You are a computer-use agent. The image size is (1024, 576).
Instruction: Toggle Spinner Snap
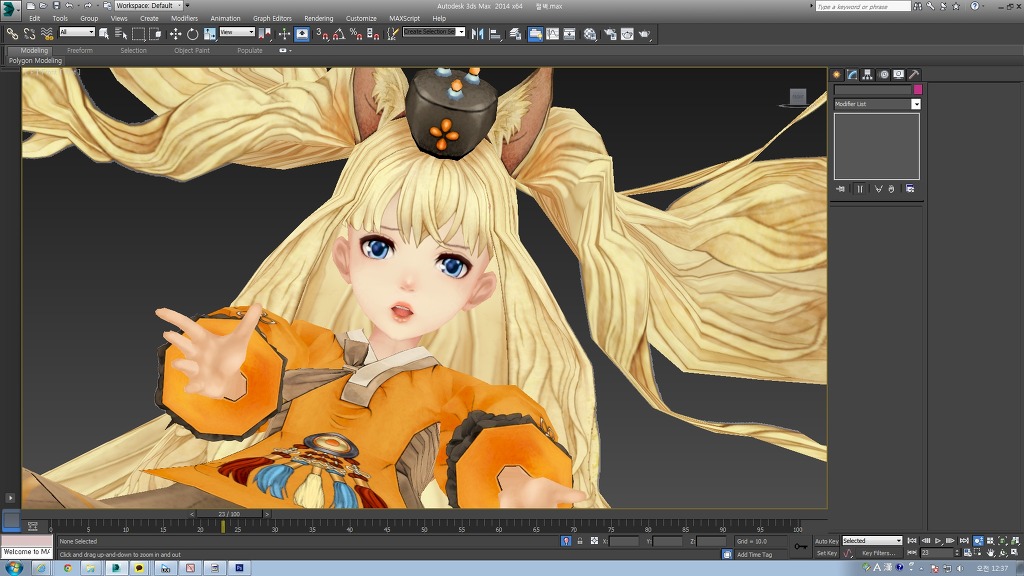pos(373,33)
